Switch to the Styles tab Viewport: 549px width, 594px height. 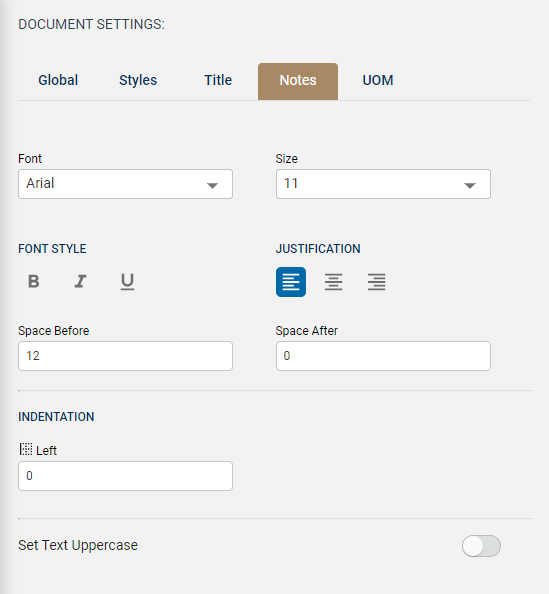[x=138, y=81]
